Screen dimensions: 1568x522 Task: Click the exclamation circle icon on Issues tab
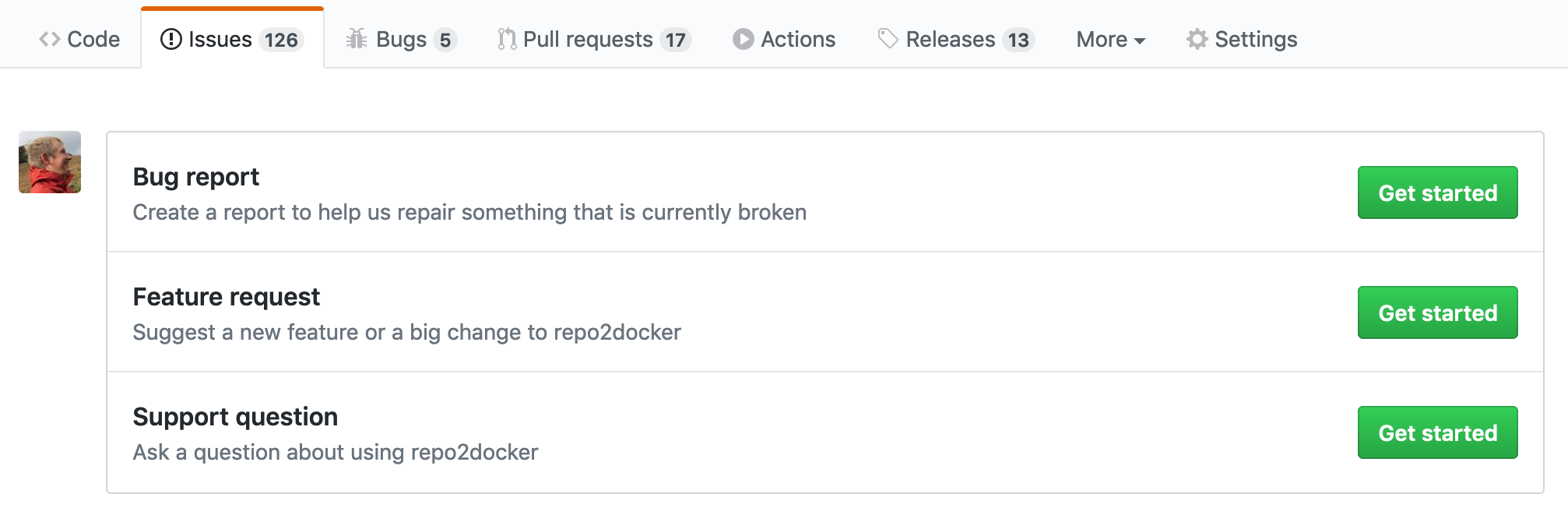(x=171, y=39)
